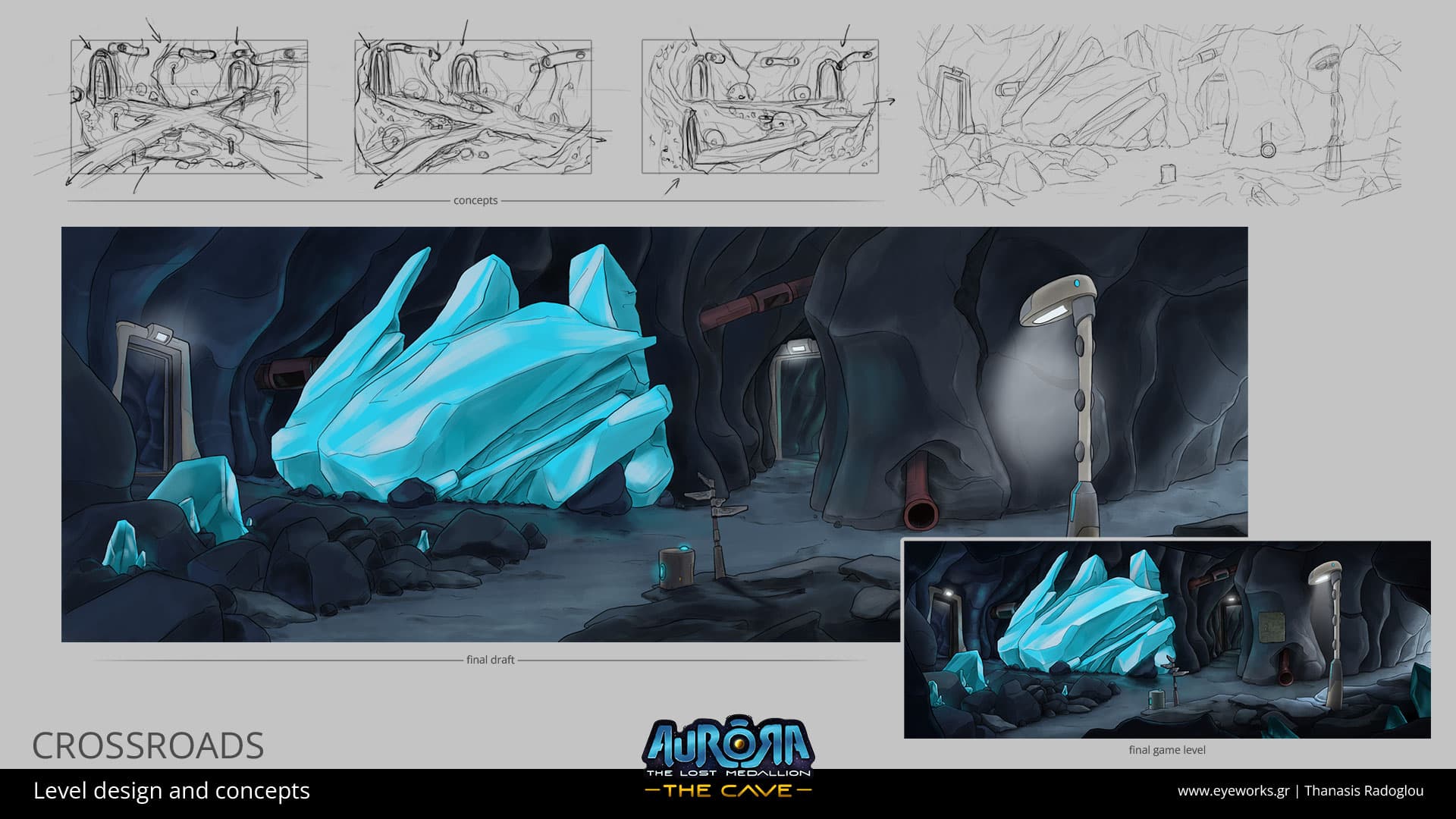This screenshot has width=1456, height=819.
Task: Click 'THE CAVE' subtitle text
Action: (728, 791)
